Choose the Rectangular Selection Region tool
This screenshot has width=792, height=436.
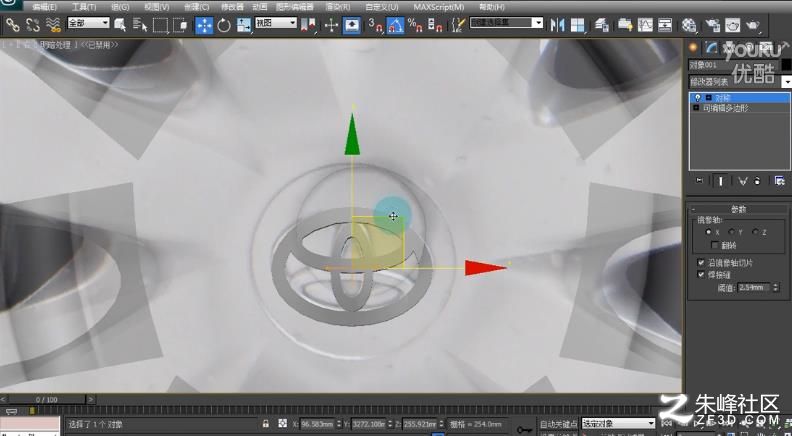coord(160,25)
